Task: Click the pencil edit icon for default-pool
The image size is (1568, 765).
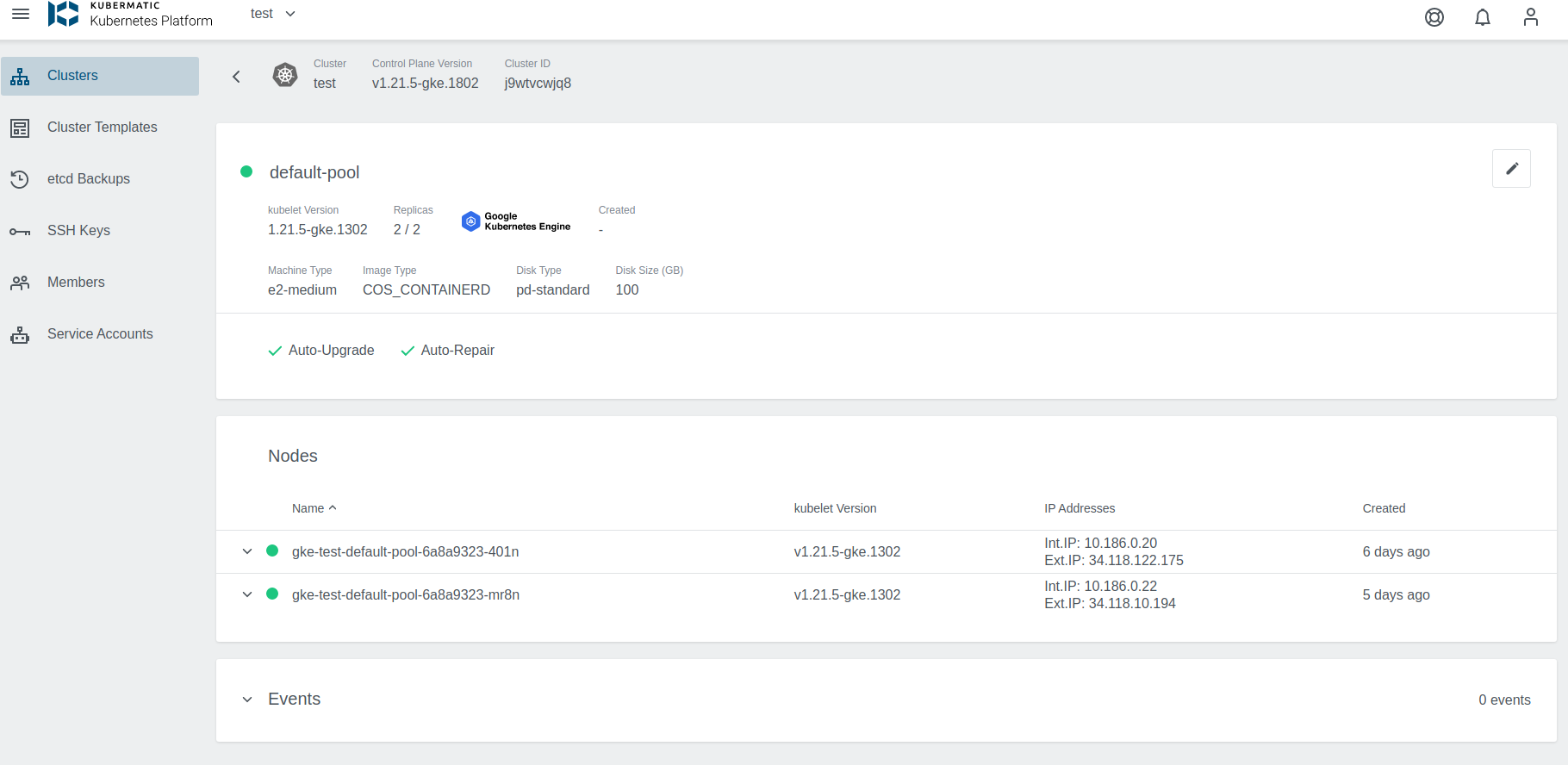Action: coord(1511,169)
